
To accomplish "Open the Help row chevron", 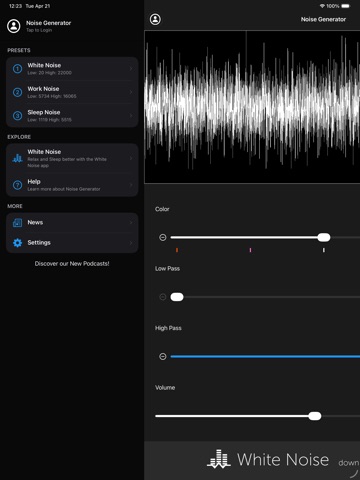I will pos(131,185).
